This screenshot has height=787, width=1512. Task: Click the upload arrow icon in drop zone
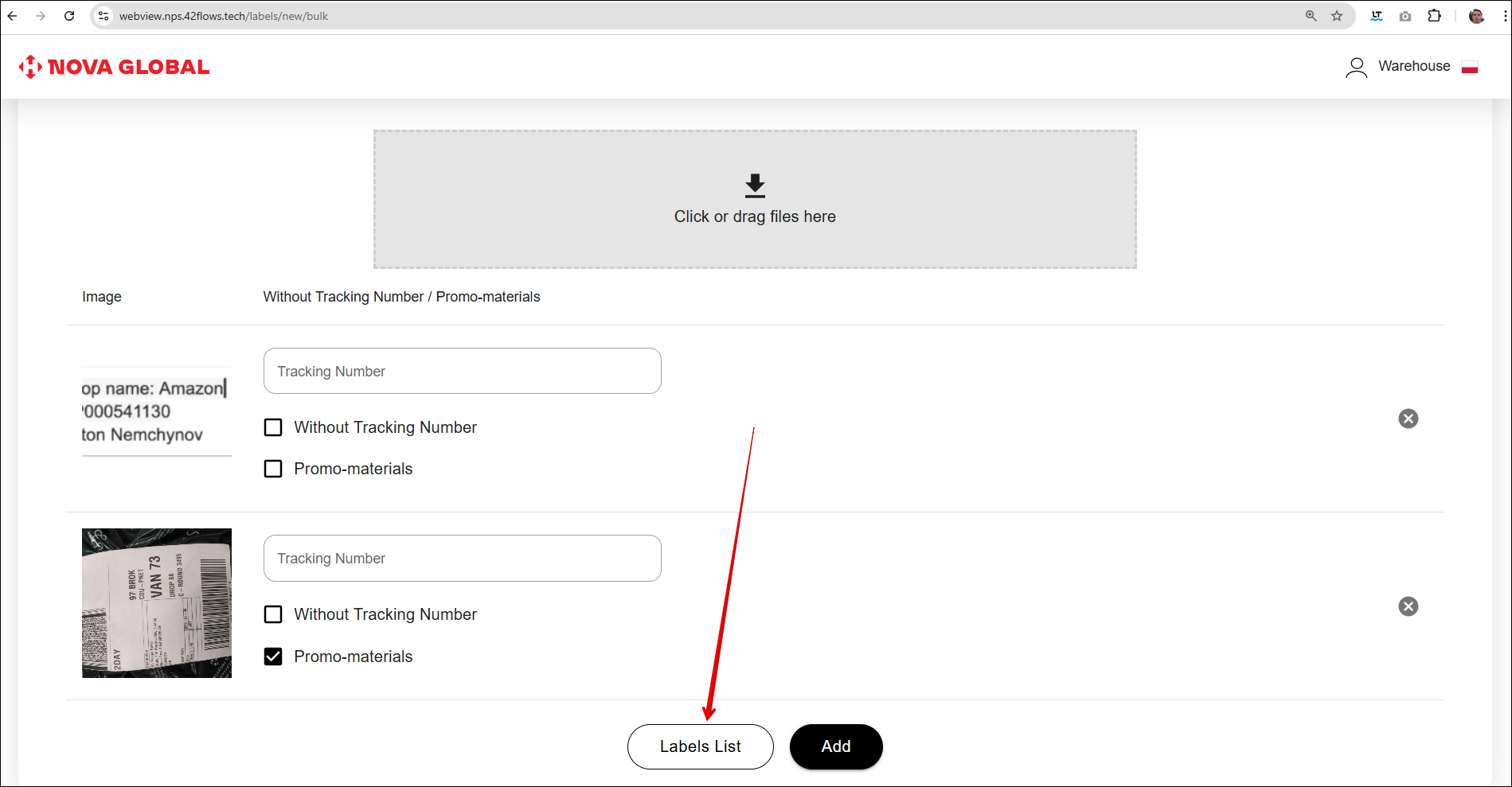[754, 185]
